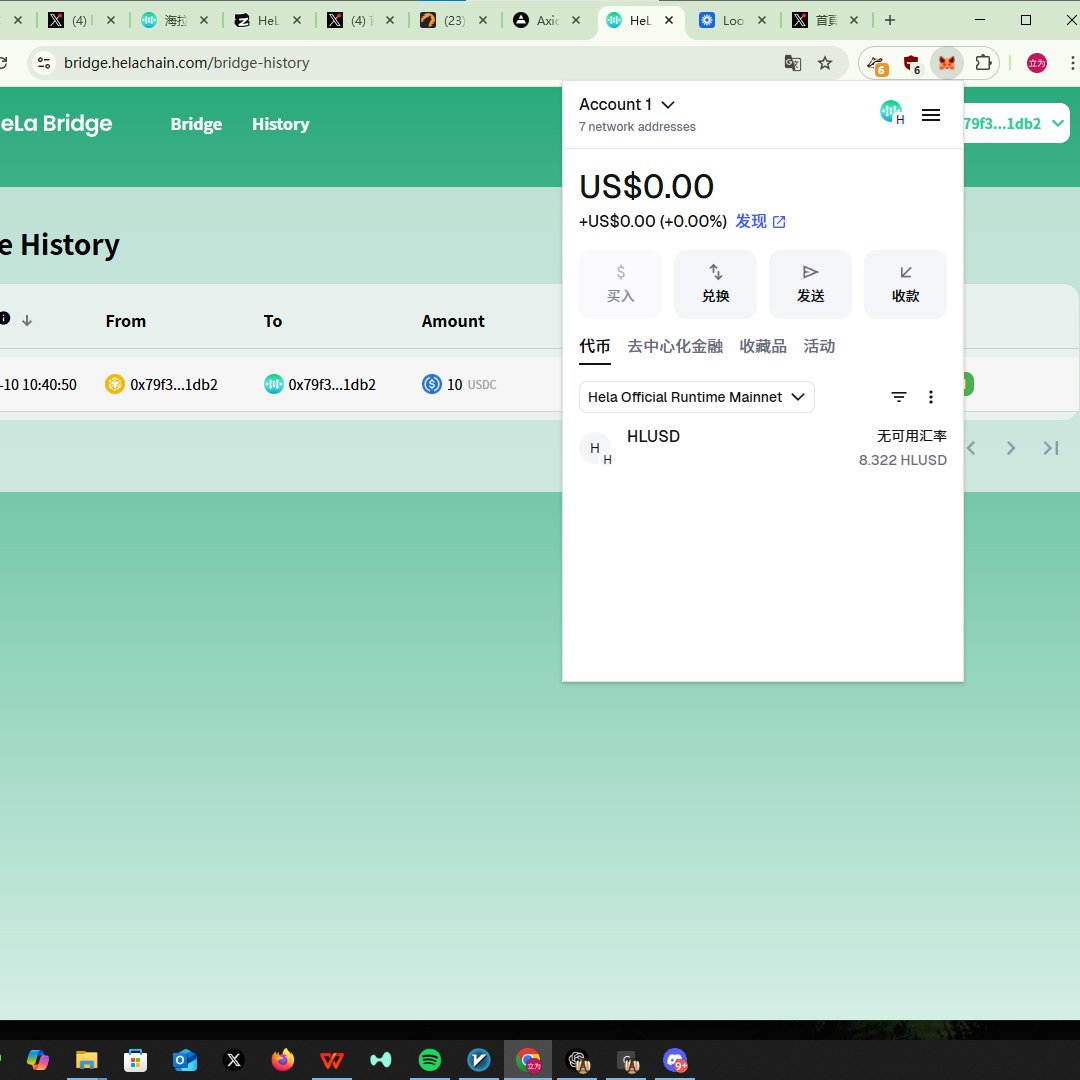Close the active HeLa browser tab
This screenshot has width=1080, height=1080.
click(669, 21)
